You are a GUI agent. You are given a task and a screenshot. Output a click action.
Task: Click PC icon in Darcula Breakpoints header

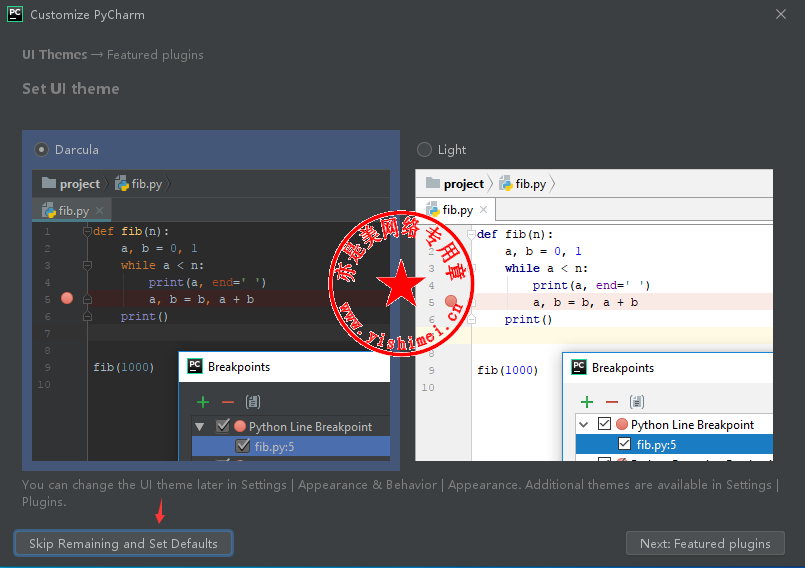pyautogui.click(x=195, y=366)
